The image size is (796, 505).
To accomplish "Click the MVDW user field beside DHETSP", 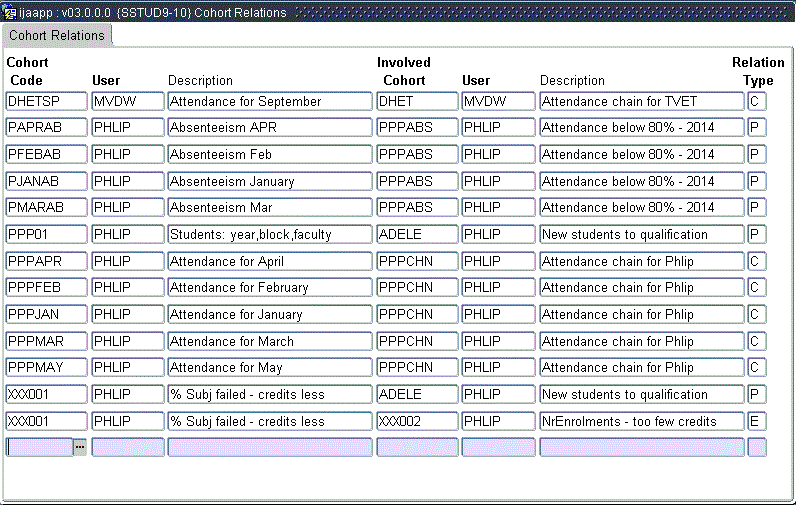I will pyautogui.click(x=128, y=101).
